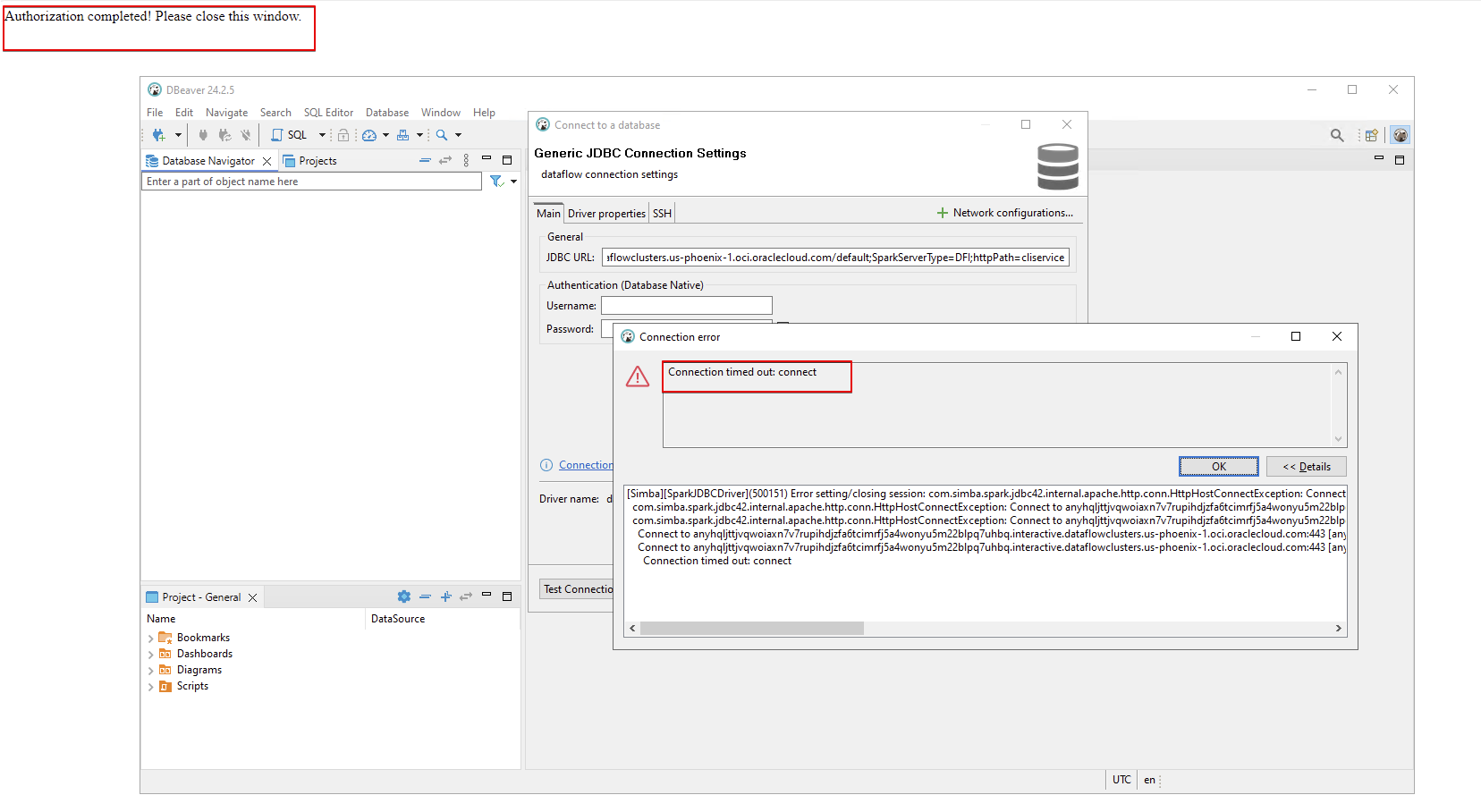
Task: Maximize the Database Navigator panel
Action: coord(507,160)
